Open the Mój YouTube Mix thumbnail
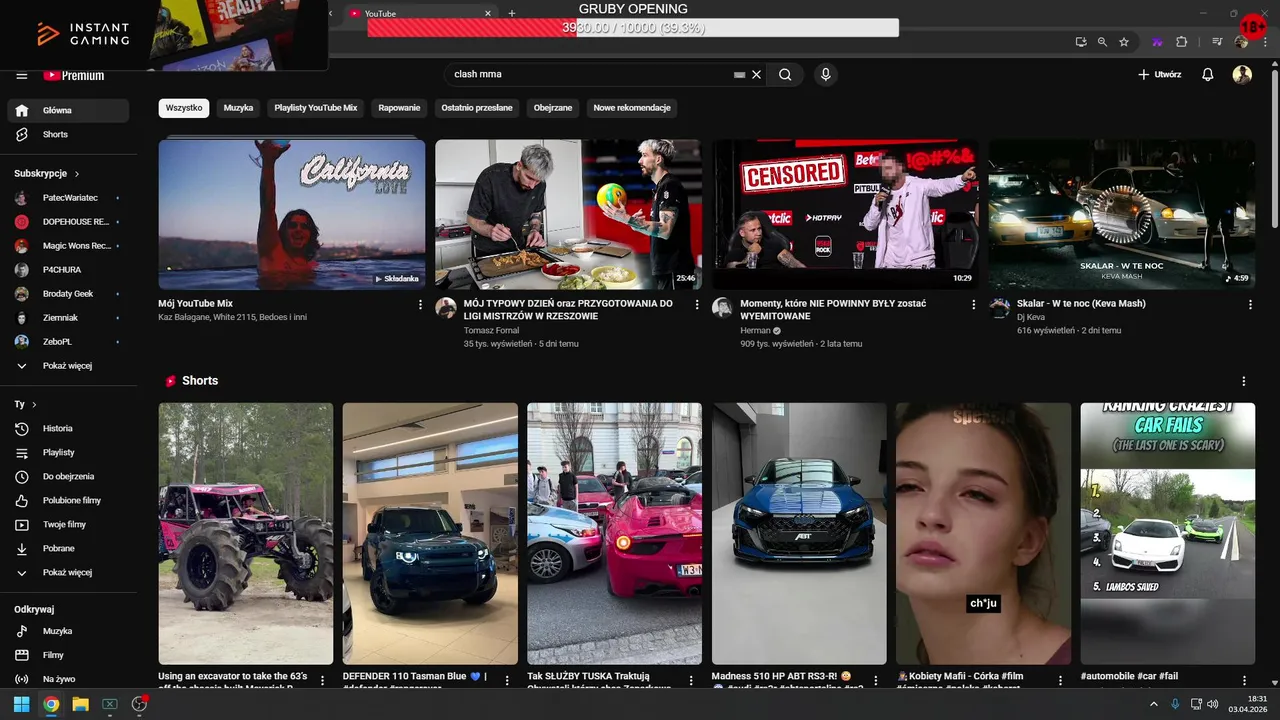Screen dimensions: 1280x720 [x=292, y=214]
